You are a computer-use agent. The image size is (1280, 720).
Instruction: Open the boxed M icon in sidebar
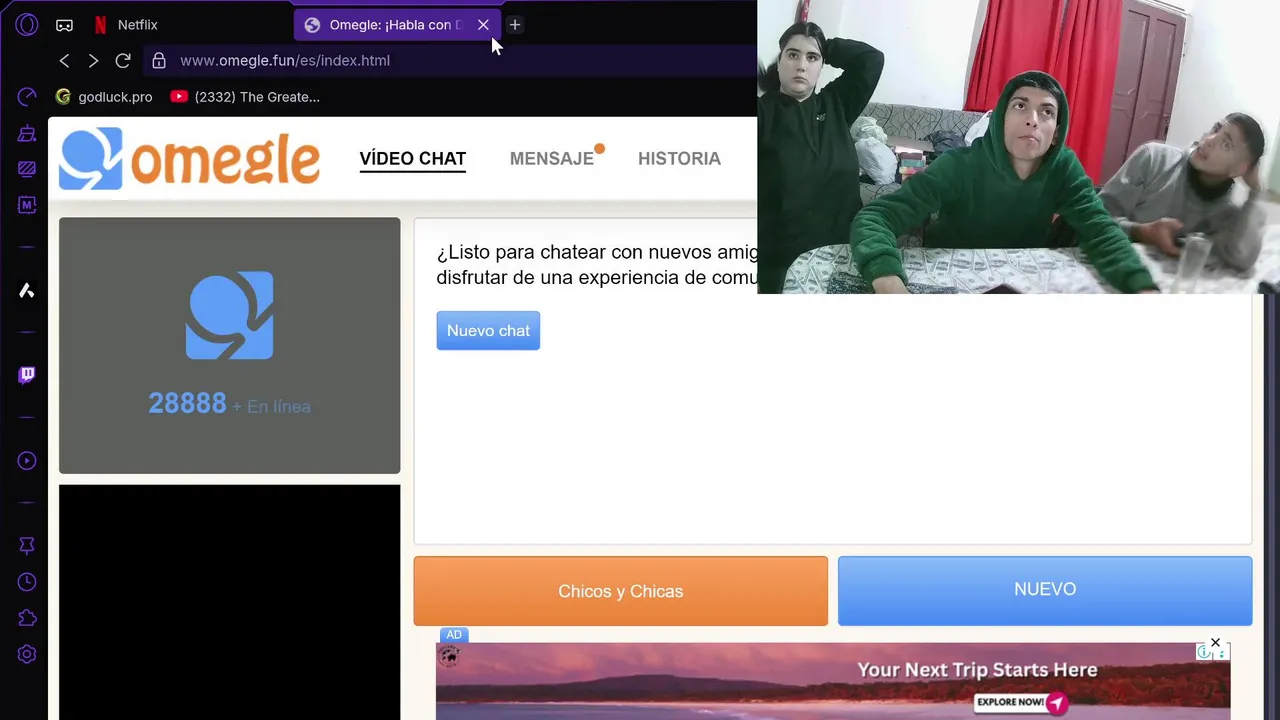tap(27, 205)
